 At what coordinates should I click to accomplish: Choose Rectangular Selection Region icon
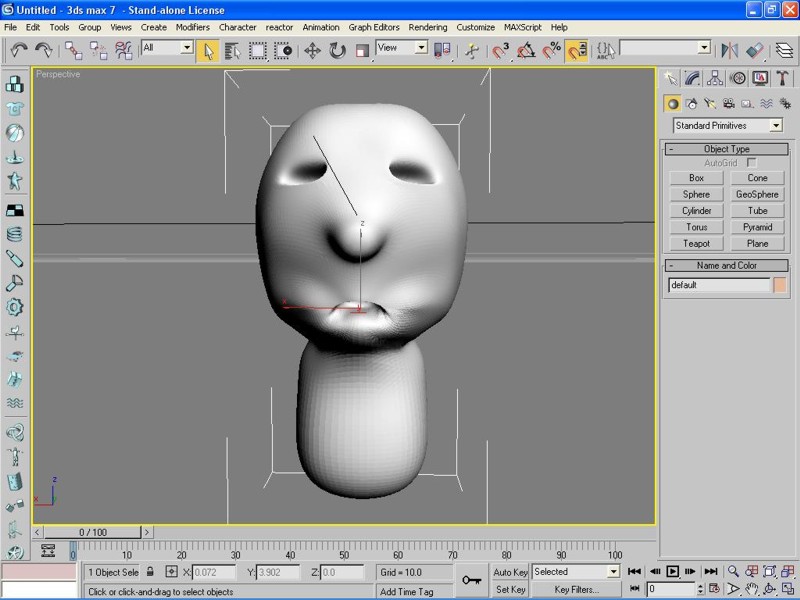tap(258, 51)
